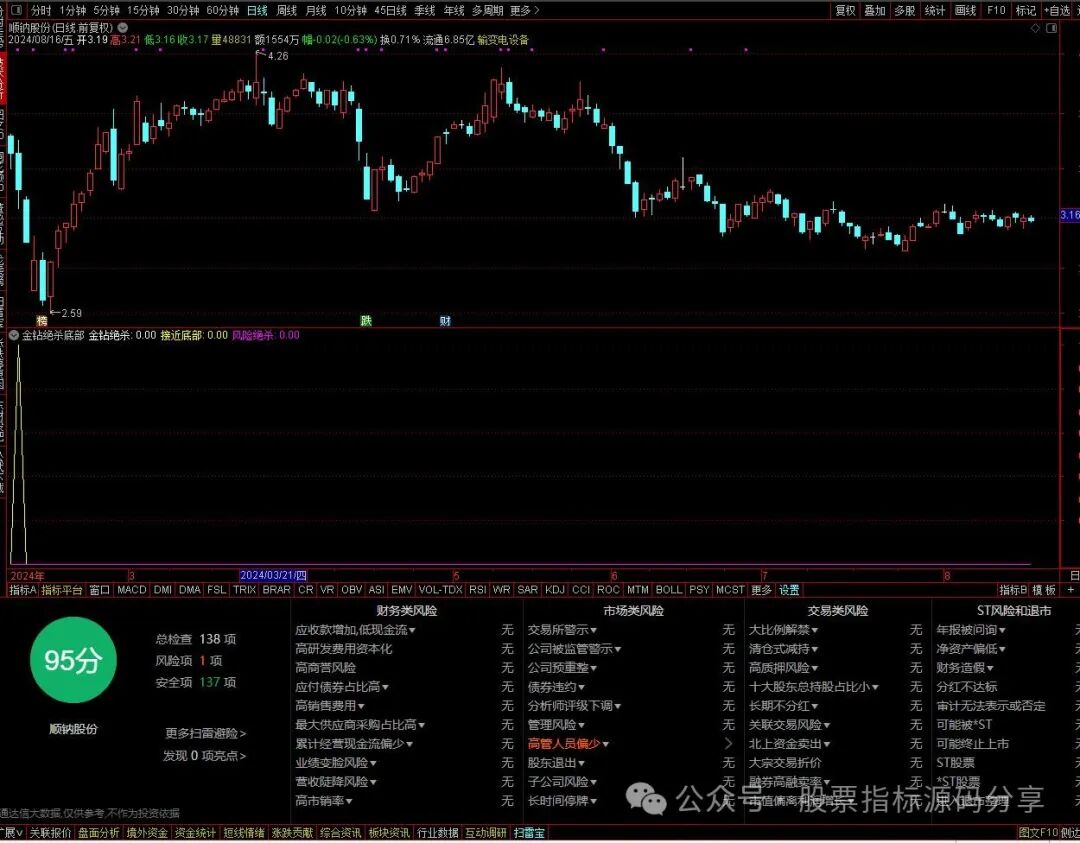Open 指标平台 in indicator bar

(x=62, y=590)
